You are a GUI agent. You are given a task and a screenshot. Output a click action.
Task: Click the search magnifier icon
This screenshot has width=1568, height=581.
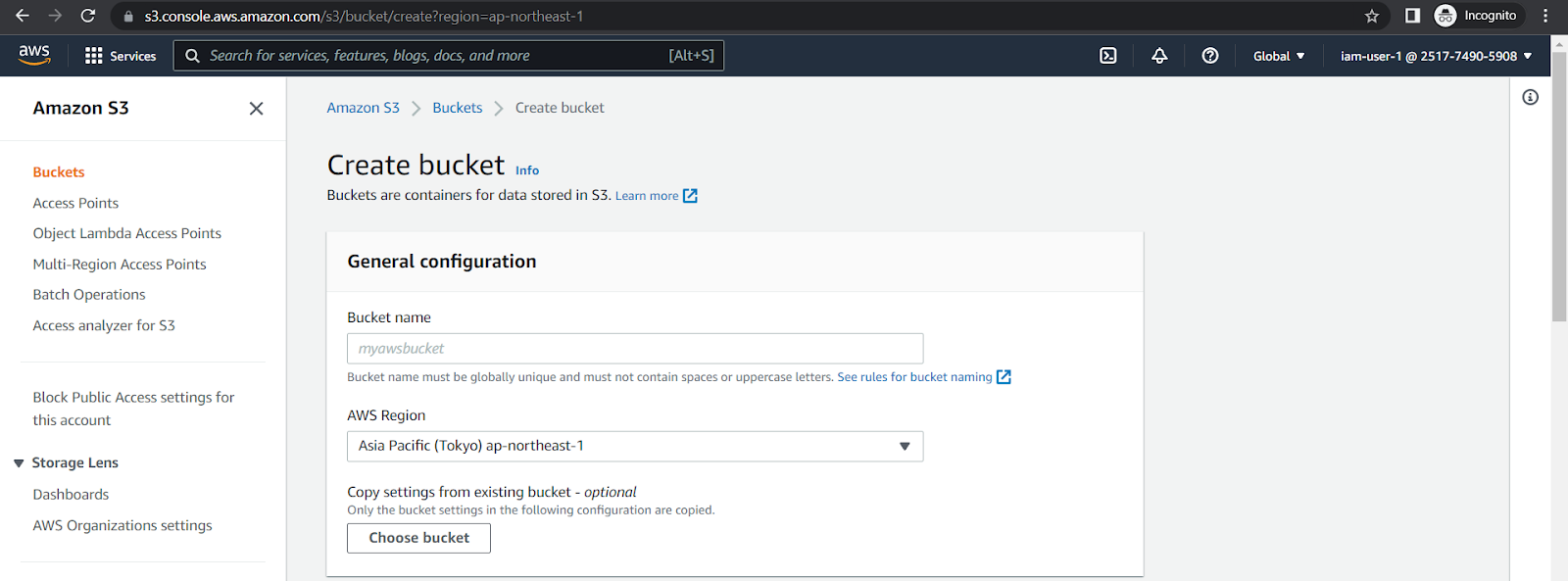(x=193, y=56)
